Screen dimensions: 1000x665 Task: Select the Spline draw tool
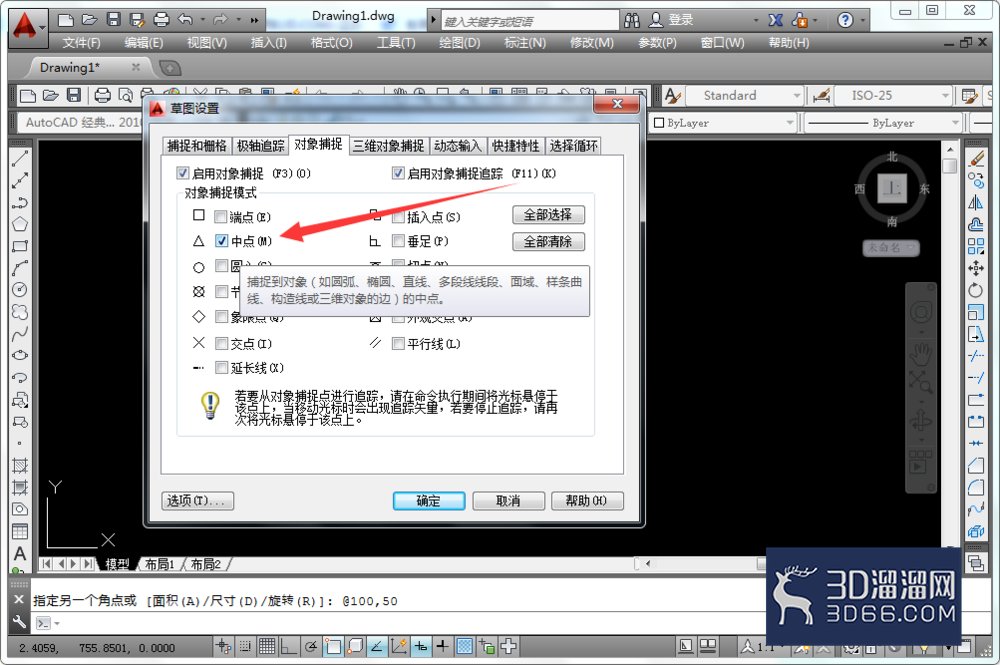point(20,333)
